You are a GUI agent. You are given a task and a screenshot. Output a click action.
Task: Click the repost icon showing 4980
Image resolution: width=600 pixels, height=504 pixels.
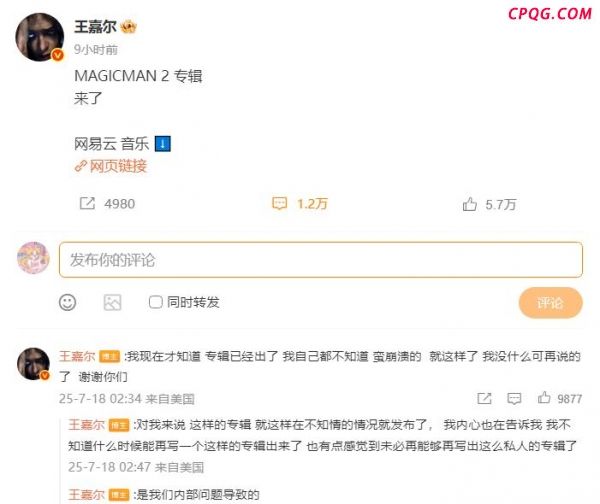pyautogui.click(x=87, y=204)
